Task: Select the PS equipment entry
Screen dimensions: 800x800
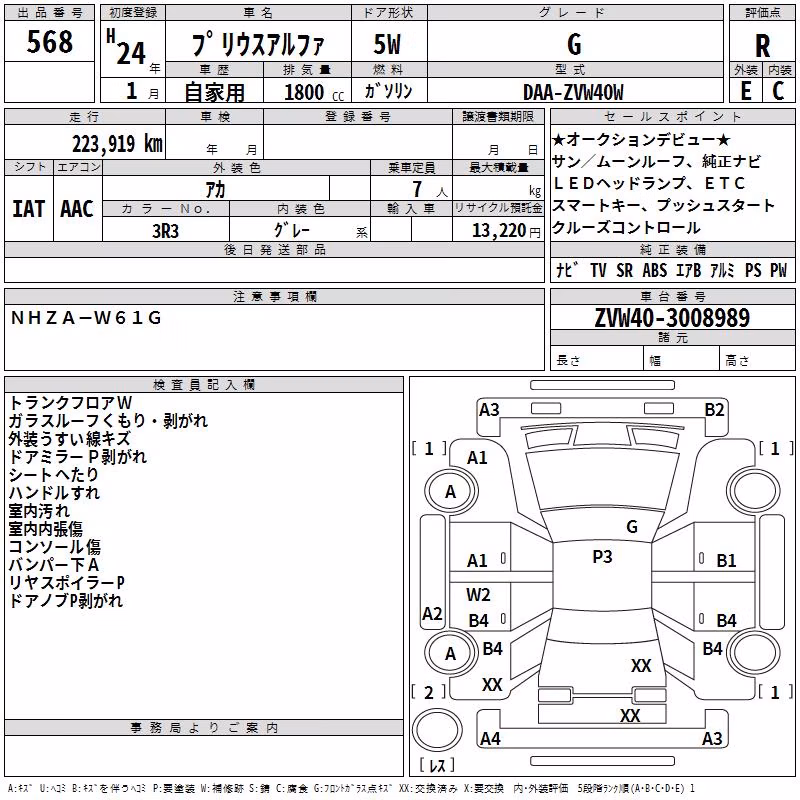Action: coord(753,270)
